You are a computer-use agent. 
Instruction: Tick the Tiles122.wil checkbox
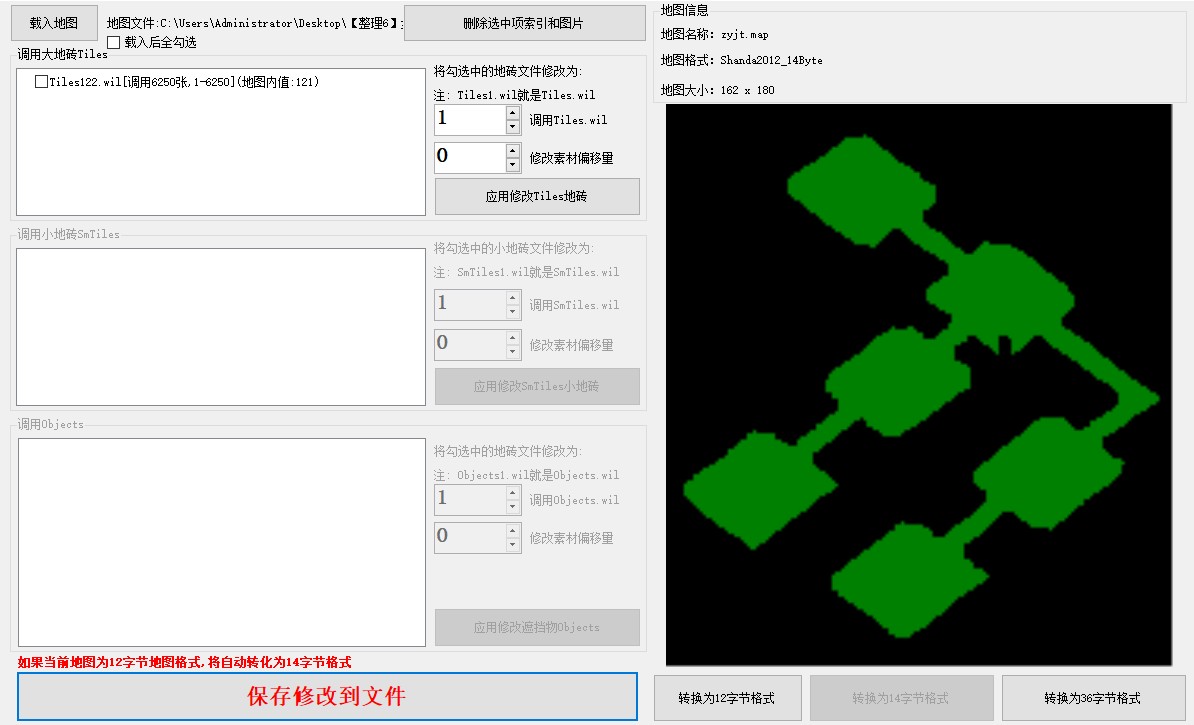coord(41,82)
